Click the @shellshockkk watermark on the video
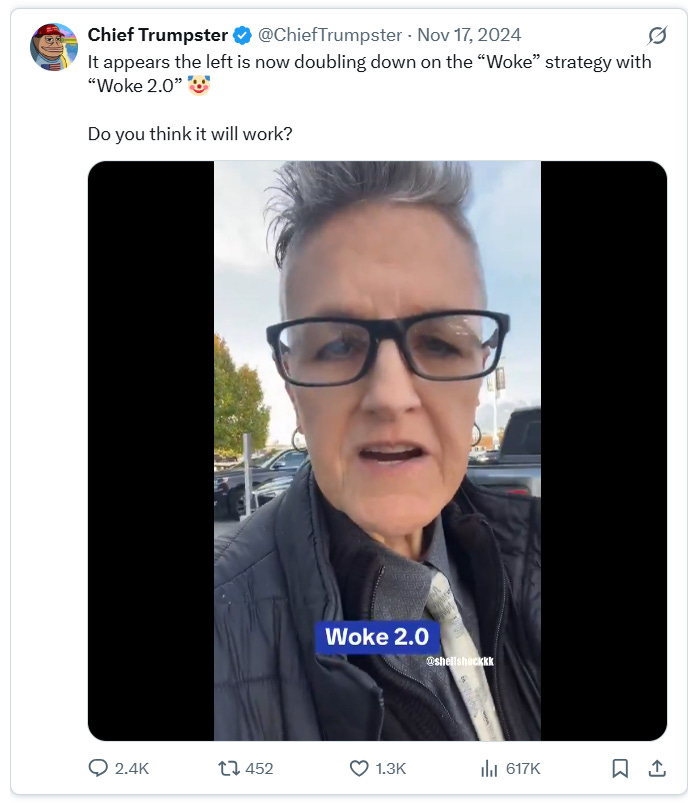This screenshot has height=803, width=697. (460, 661)
